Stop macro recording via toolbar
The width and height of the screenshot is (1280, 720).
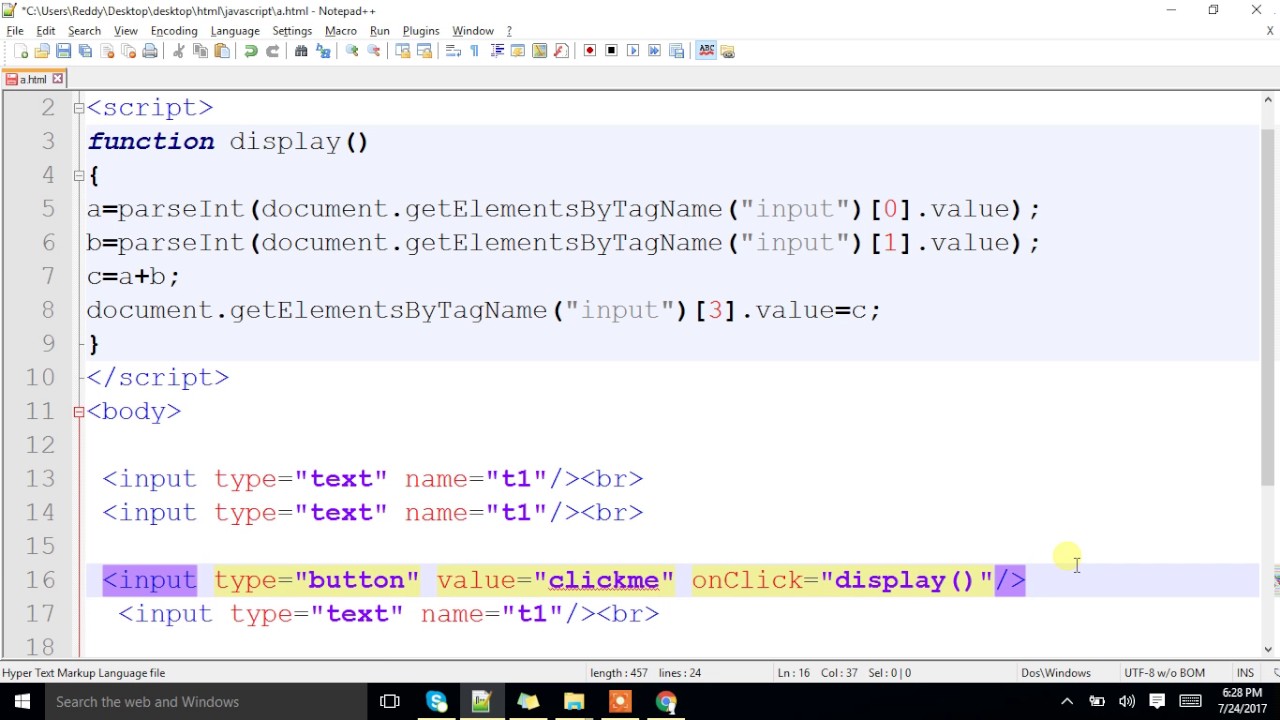[x=612, y=51]
